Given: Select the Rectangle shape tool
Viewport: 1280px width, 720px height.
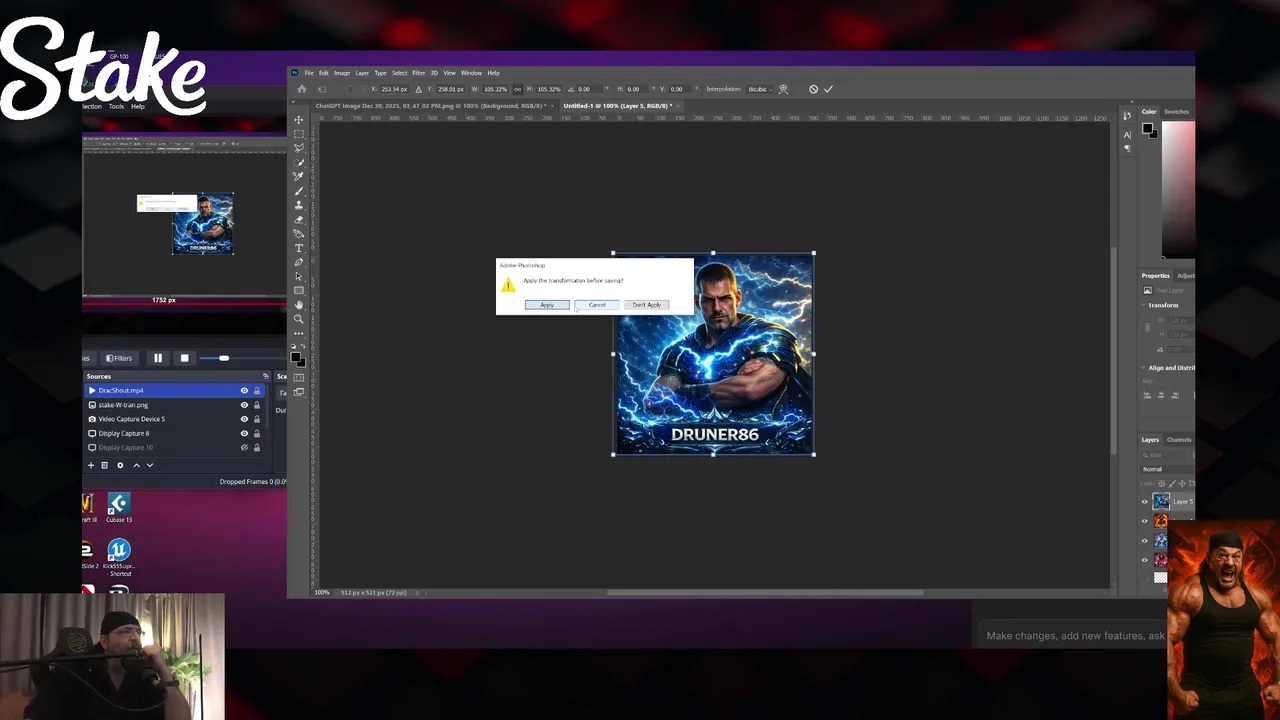Looking at the screenshot, I should tap(298, 290).
